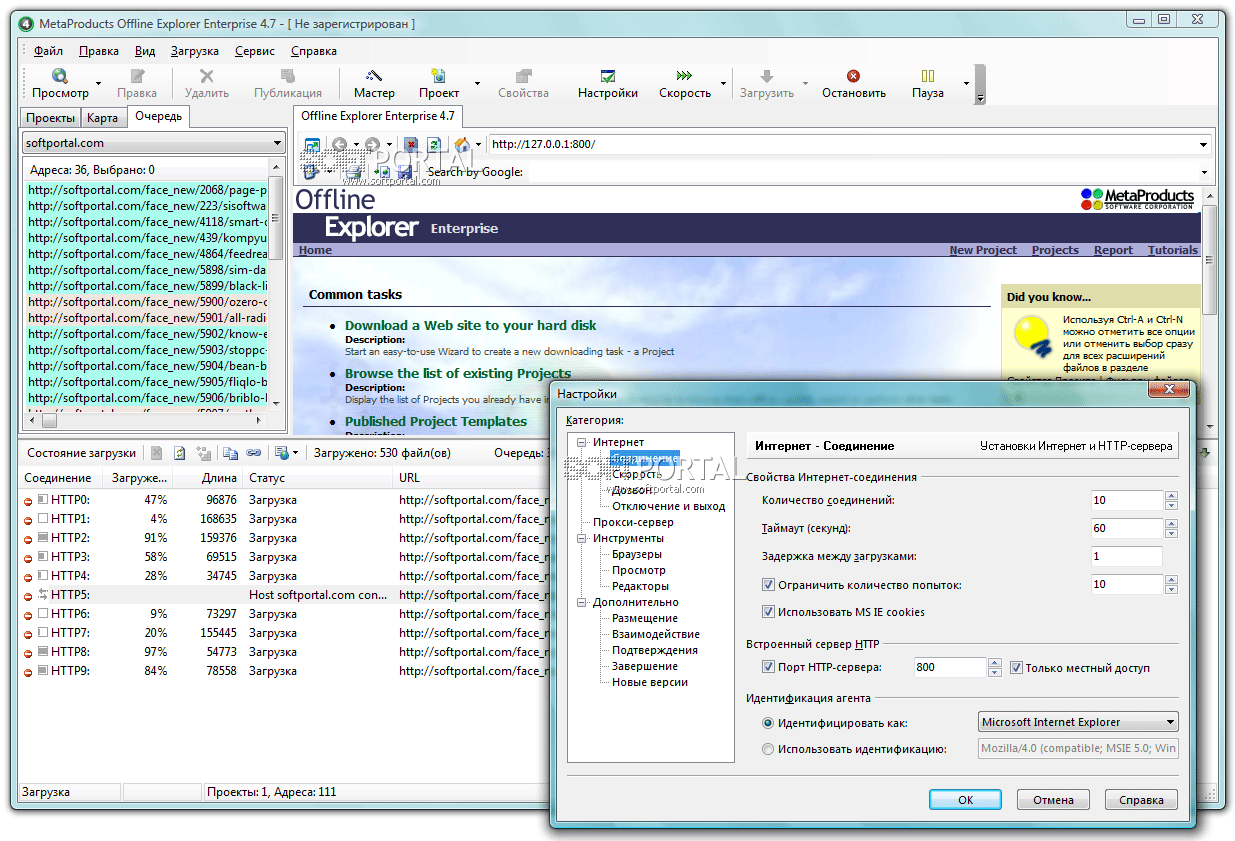Switch to the Проекты tab
Image resolution: width=1235 pixels, height=841 pixels.
50,118
